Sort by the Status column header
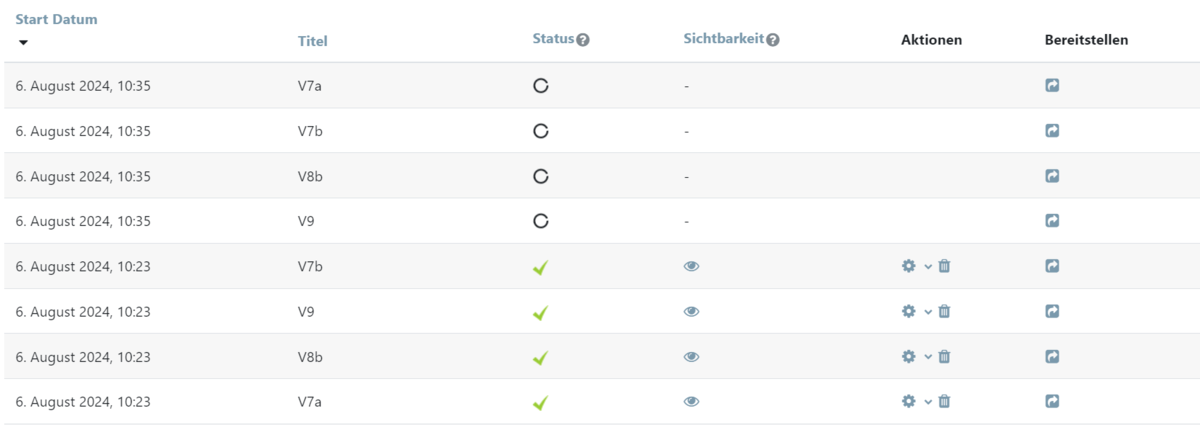Image resolution: width=1200 pixels, height=425 pixels. 553,39
